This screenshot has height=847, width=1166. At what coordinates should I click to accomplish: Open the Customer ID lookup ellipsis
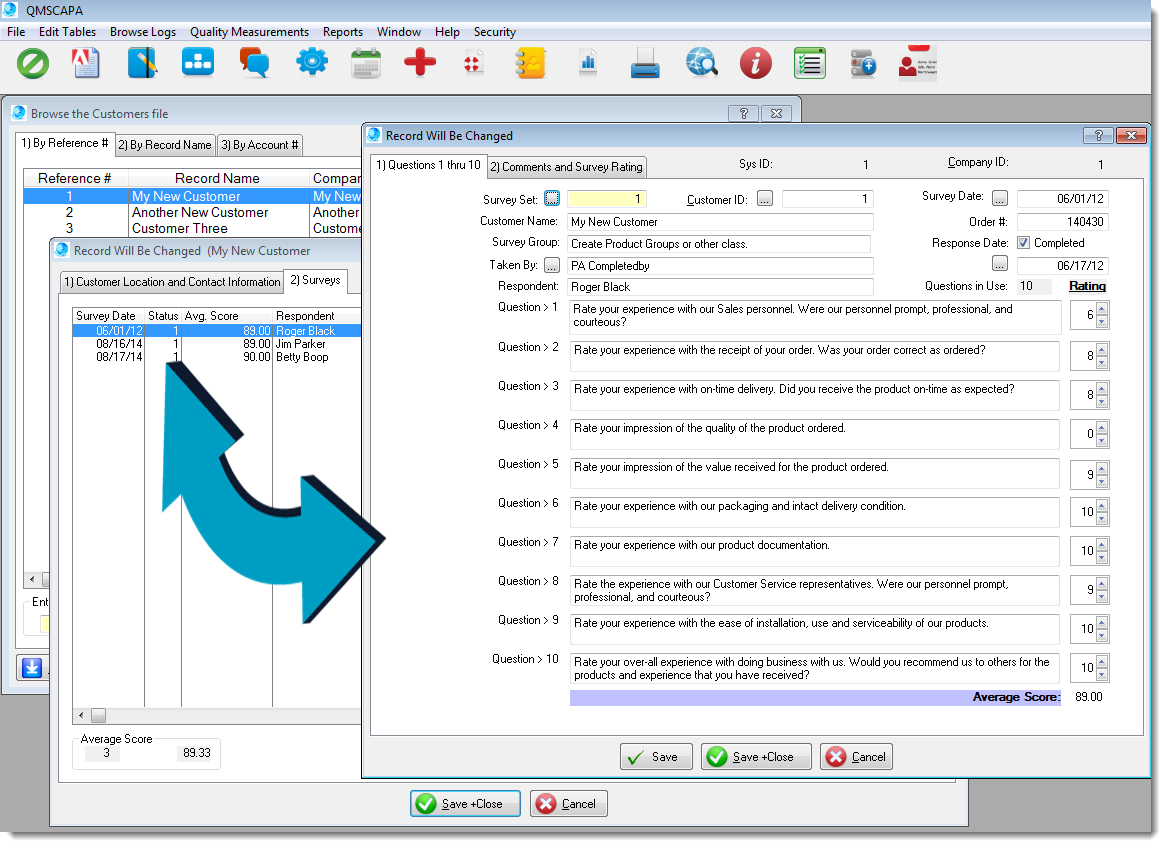click(764, 198)
